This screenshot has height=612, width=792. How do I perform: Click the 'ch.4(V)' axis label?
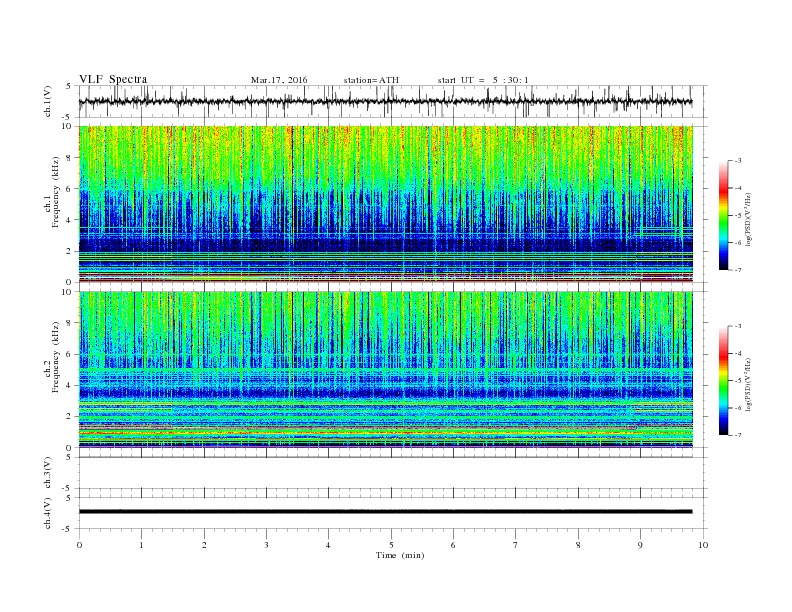coord(48,513)
